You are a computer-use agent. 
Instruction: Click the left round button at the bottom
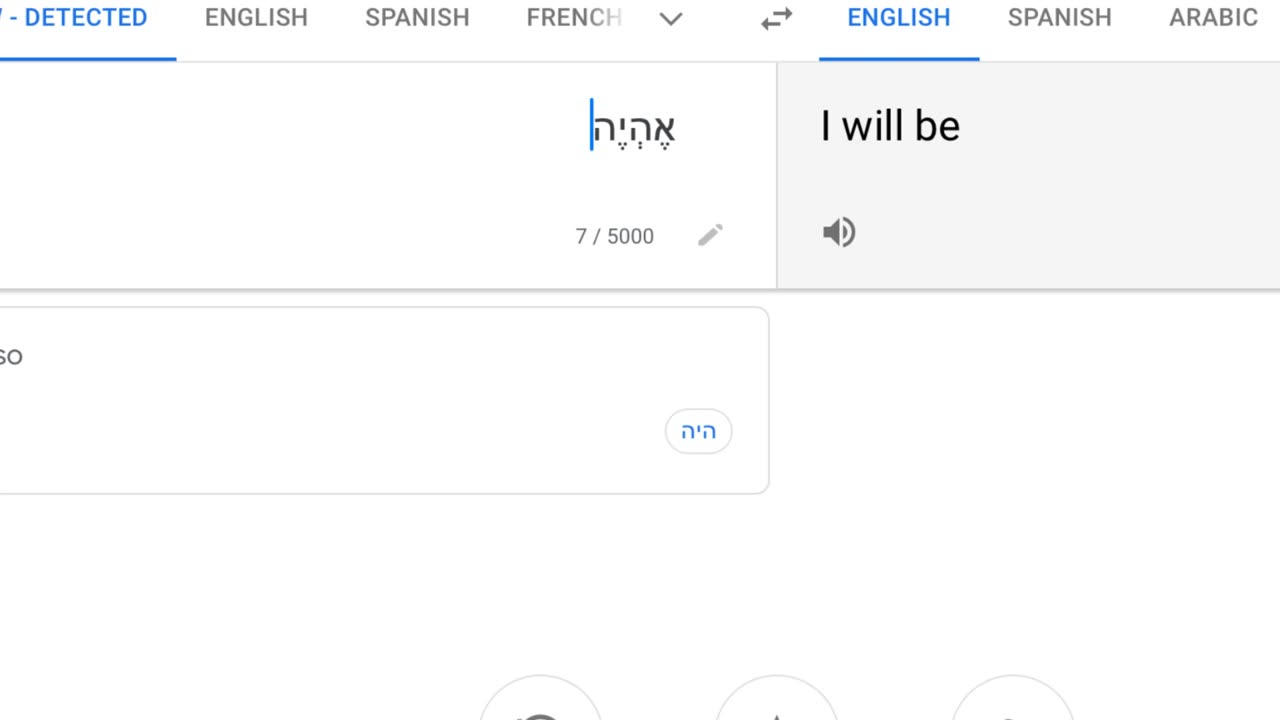pos(541,698)
